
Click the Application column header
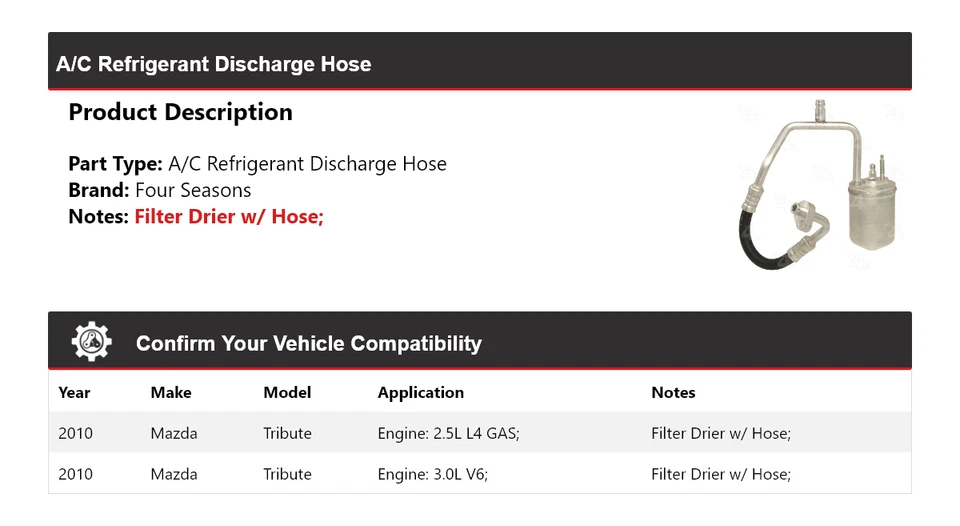pyautogui.click(x=420, y=393)
